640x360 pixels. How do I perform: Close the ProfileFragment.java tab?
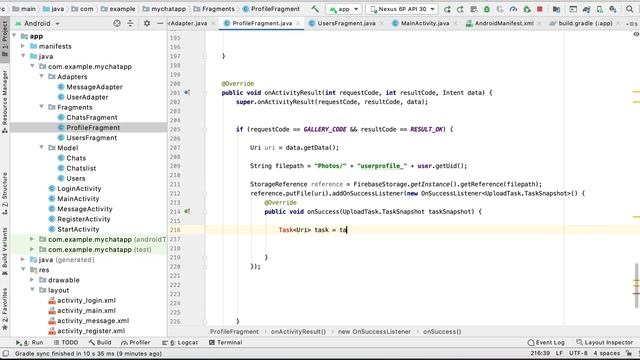click(x=298, y=24)
